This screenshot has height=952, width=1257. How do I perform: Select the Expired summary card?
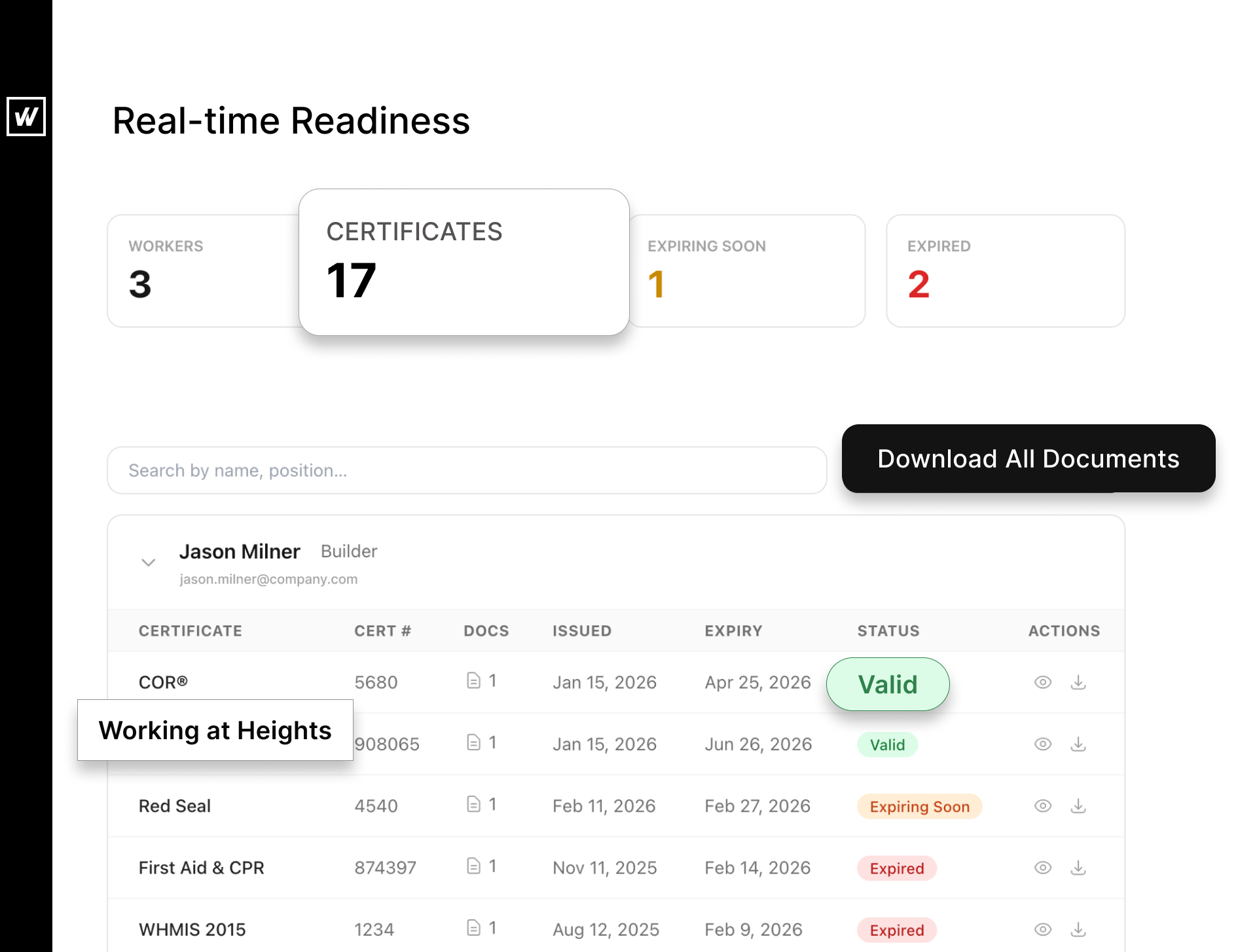pyautogui.click(x=1005, y=270)
